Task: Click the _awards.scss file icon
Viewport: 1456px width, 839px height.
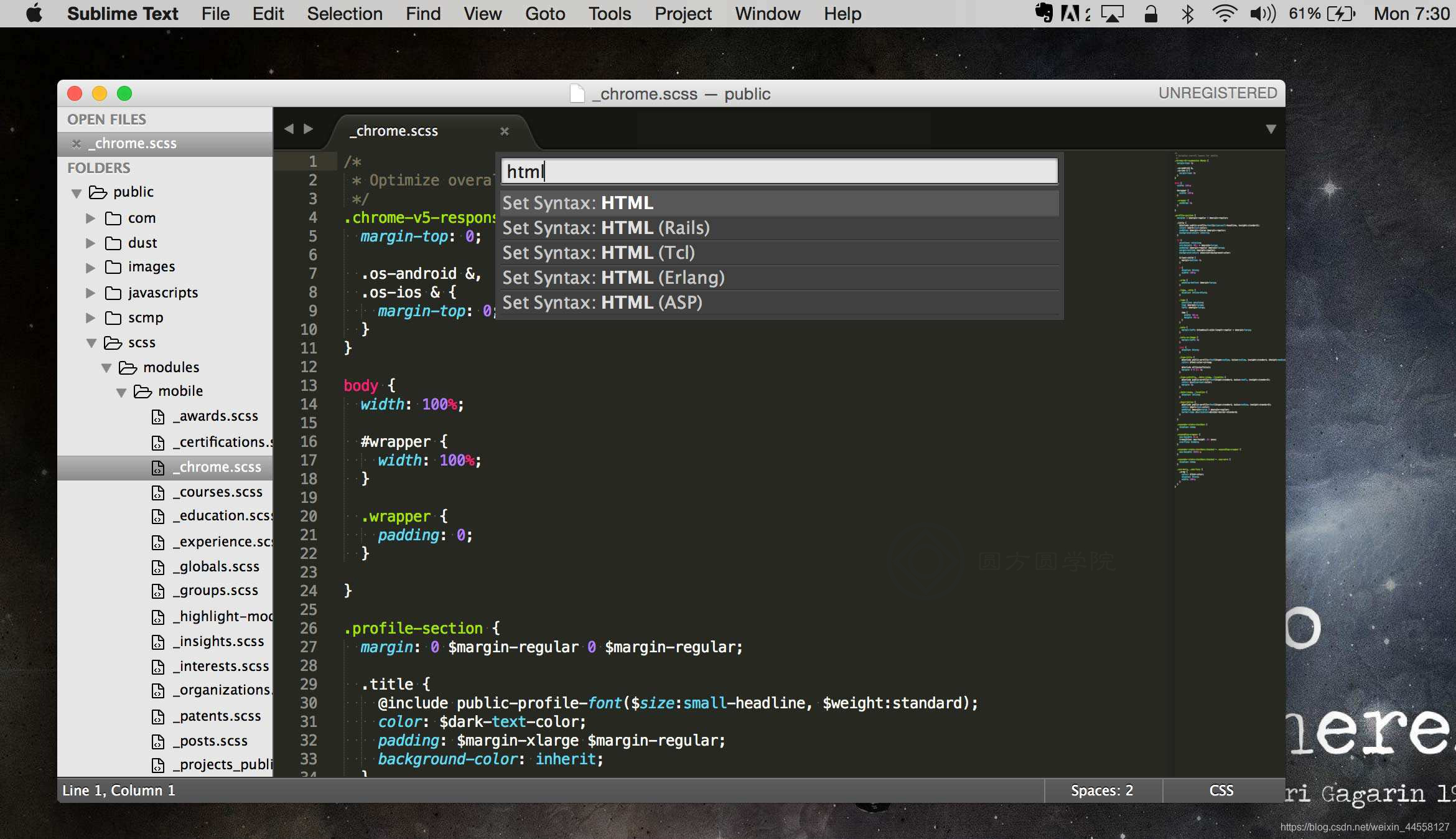Action: click(x=158, y=416)
